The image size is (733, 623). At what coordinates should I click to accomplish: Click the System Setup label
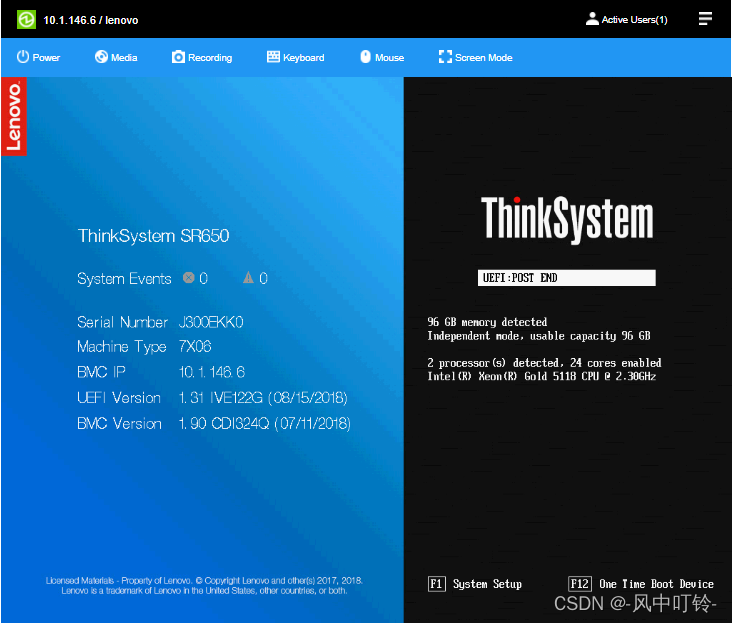coord(487,584)
